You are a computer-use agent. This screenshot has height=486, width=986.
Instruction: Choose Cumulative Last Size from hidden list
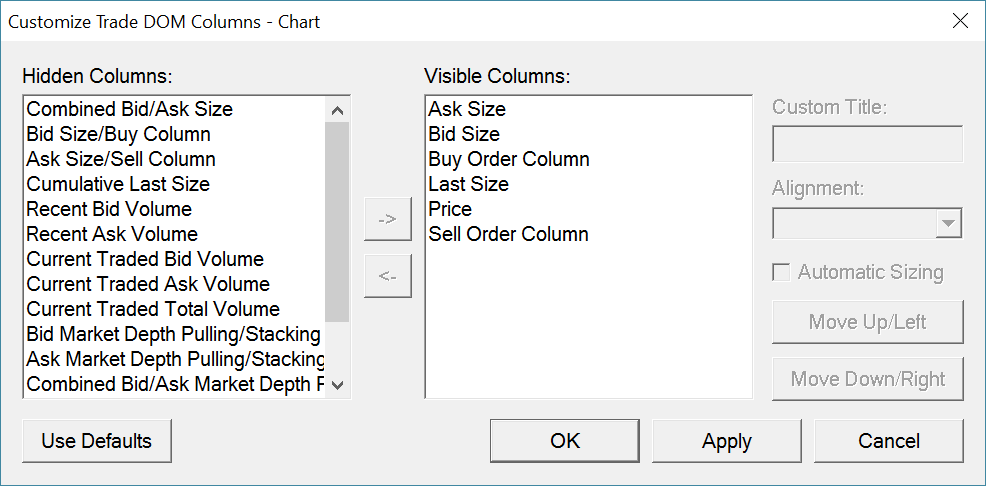[x=118, y=184]
